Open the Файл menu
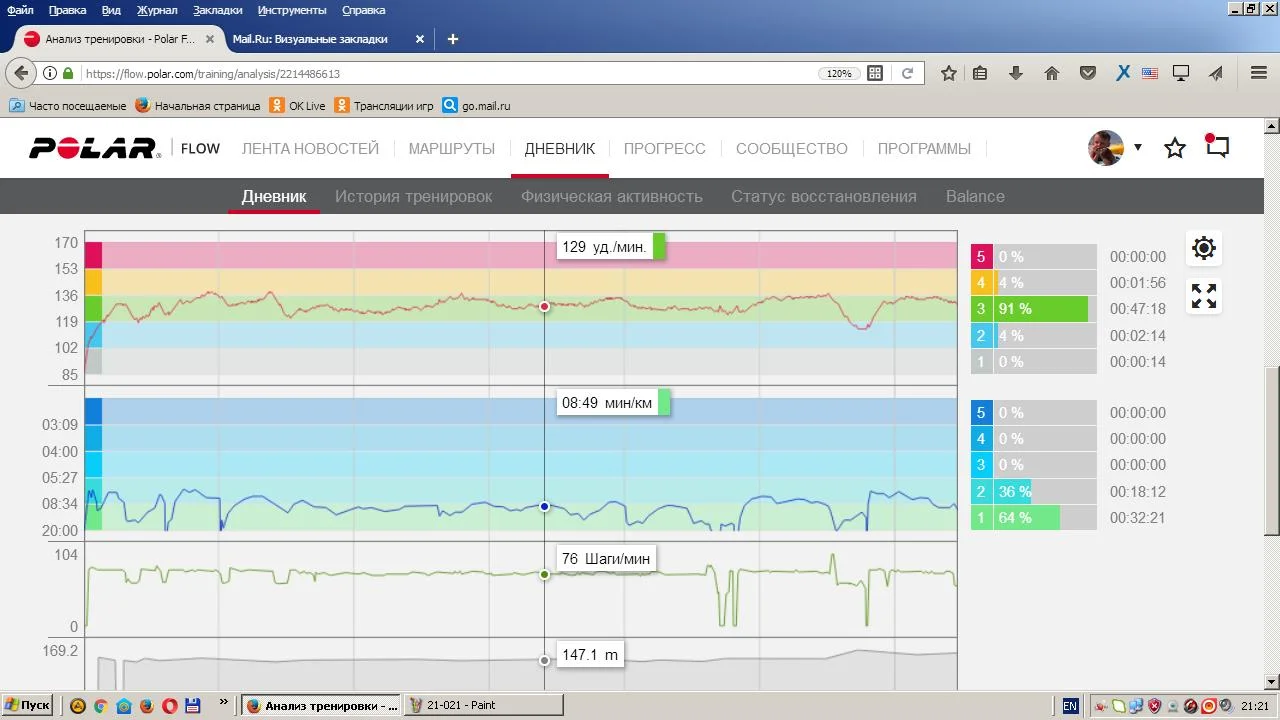Image resolution: width=1280 pixels, height=720 pixels. (x=20, y=10)
